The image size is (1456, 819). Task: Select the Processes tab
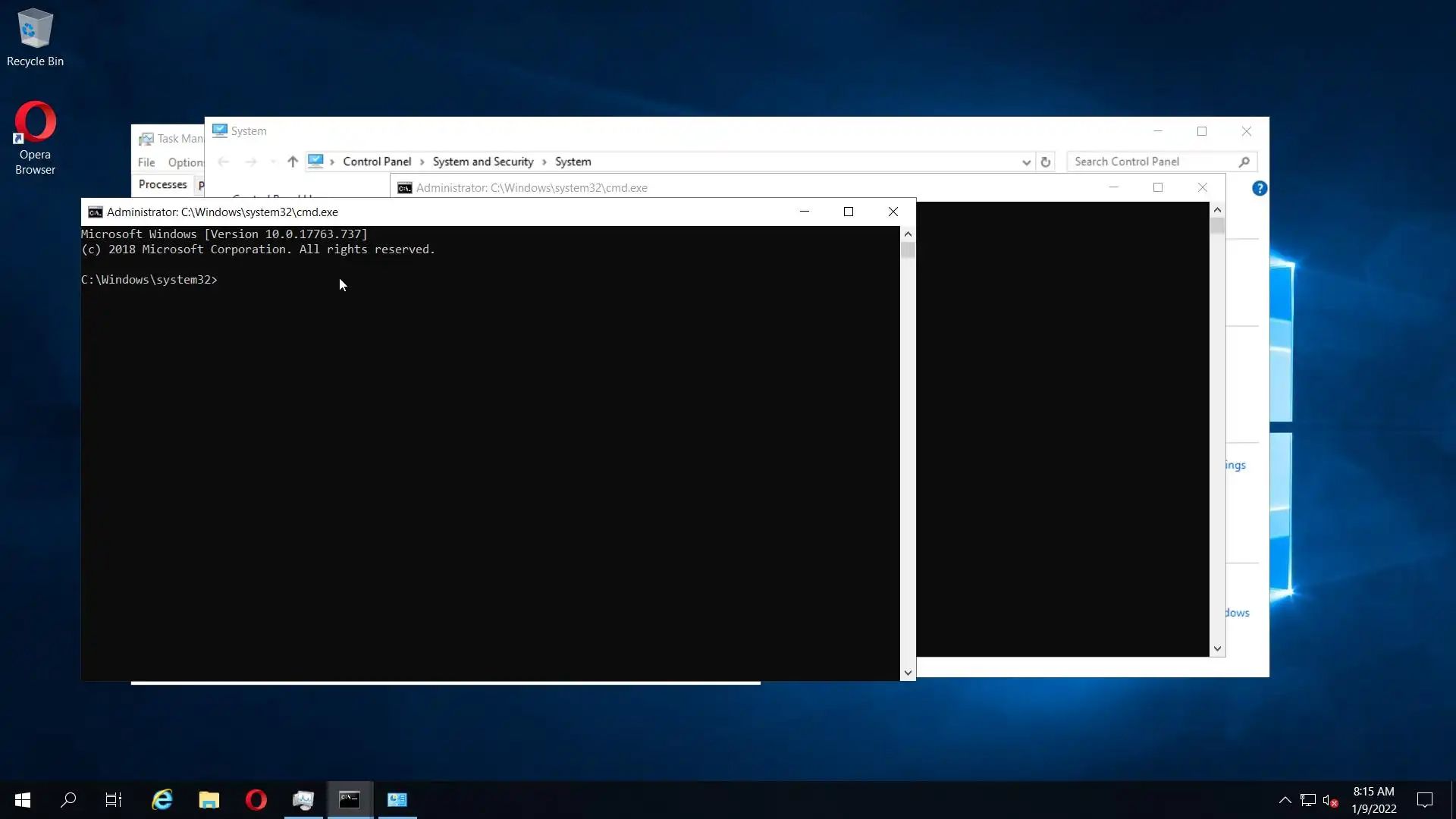point(162,184)
